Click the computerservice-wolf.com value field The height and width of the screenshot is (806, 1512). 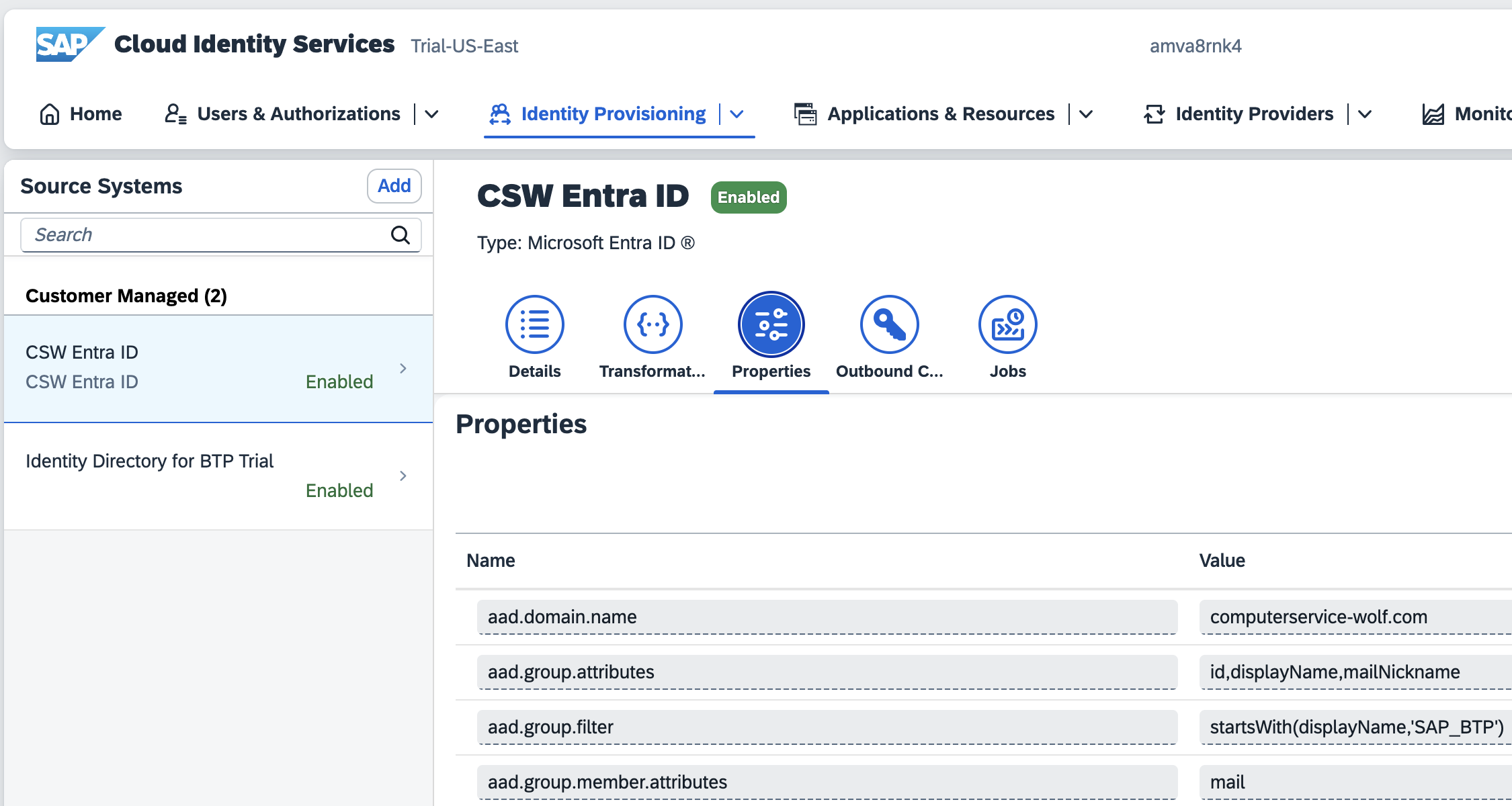[x=1355, y=617]
